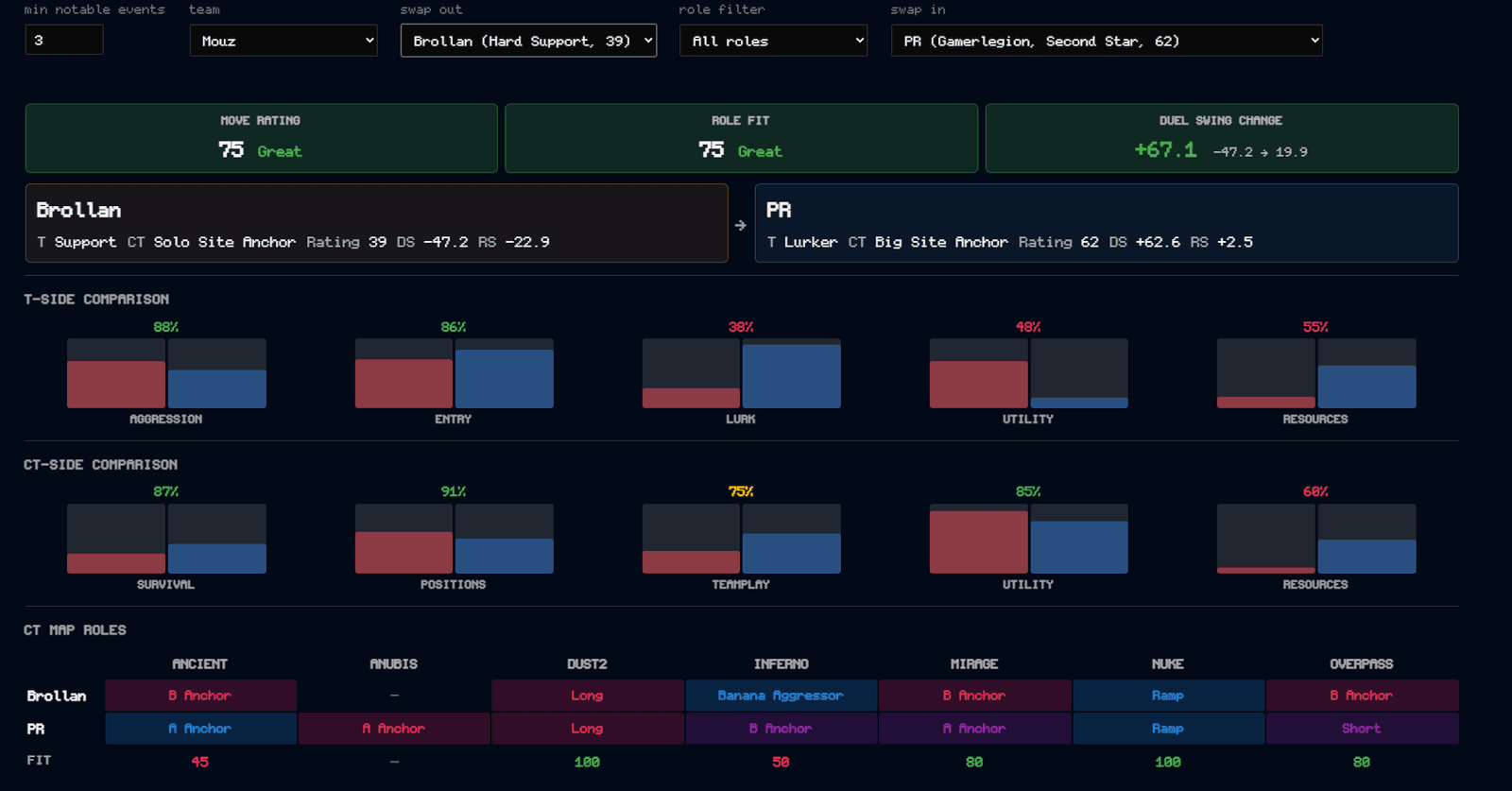The image size is (1512, 791).
Task: Open the team dropdown showing Mouz
Action: coord(283,41)
